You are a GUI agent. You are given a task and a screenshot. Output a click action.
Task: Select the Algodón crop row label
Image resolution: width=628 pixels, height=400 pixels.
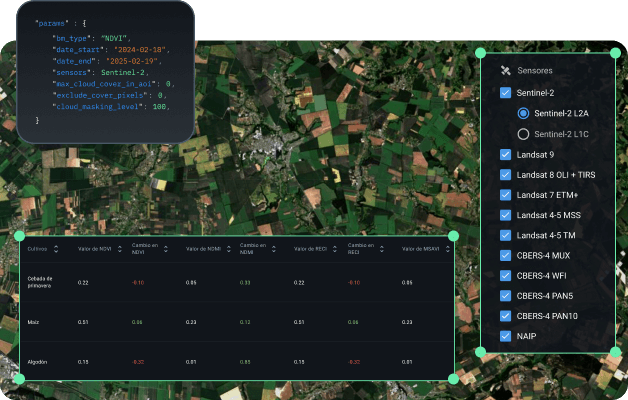coord(37,362)
